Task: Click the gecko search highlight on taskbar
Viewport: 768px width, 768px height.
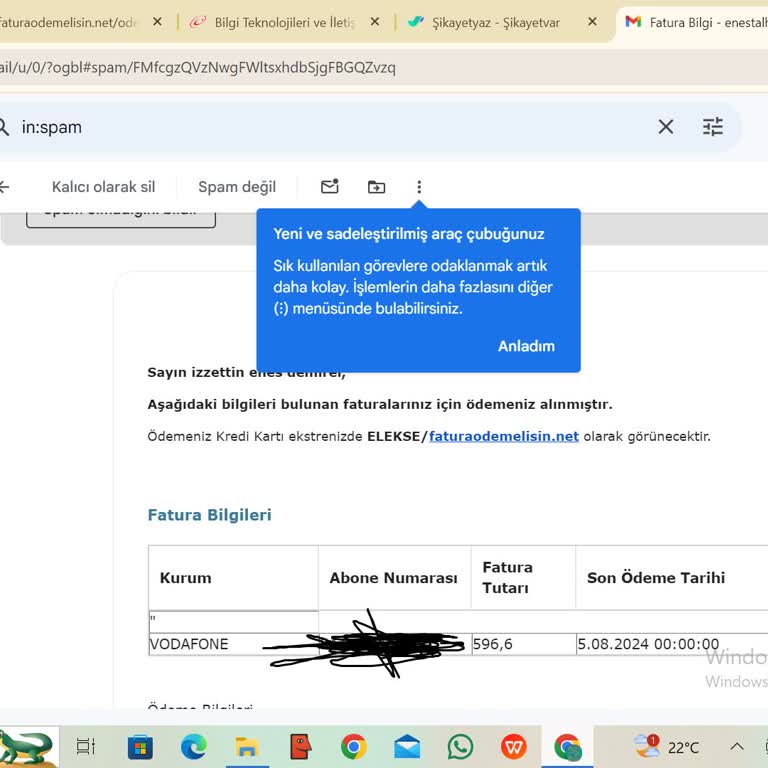Action: pyautogui.click(x=28, y=747)
